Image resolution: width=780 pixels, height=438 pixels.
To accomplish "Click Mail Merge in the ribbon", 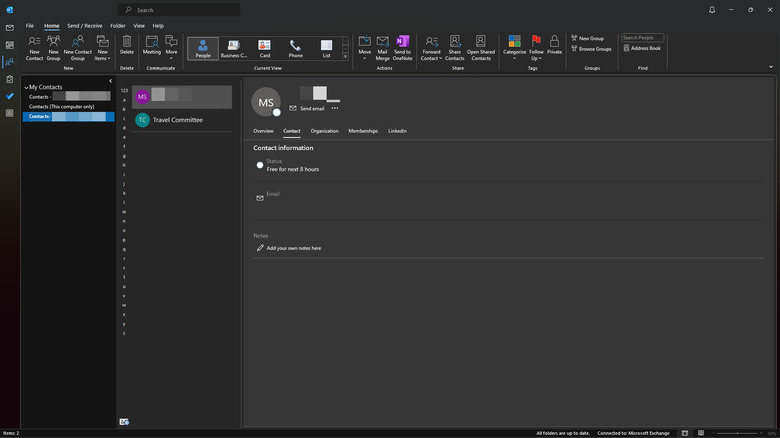I will tap(382, 43).
